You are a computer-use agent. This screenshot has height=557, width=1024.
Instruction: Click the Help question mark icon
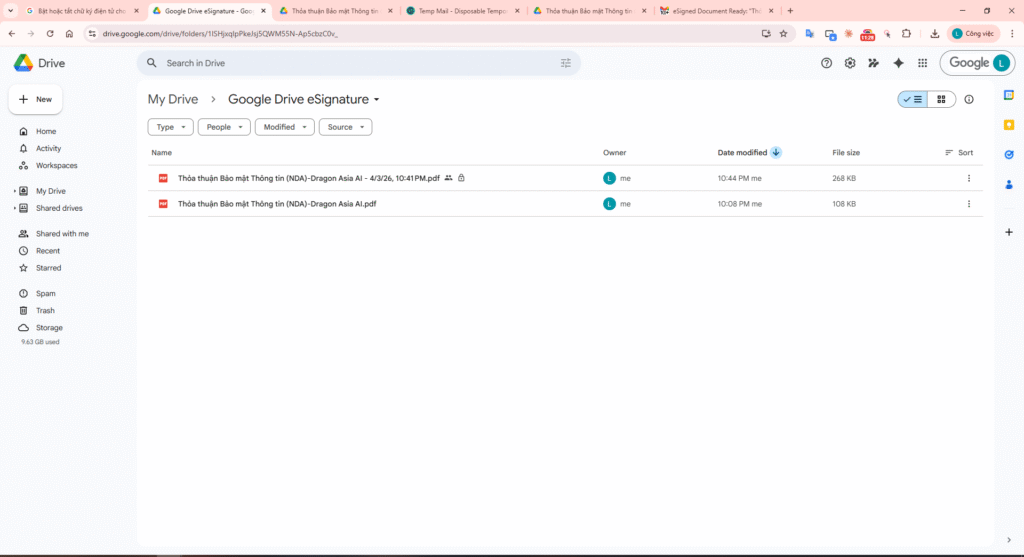[826, 63]
